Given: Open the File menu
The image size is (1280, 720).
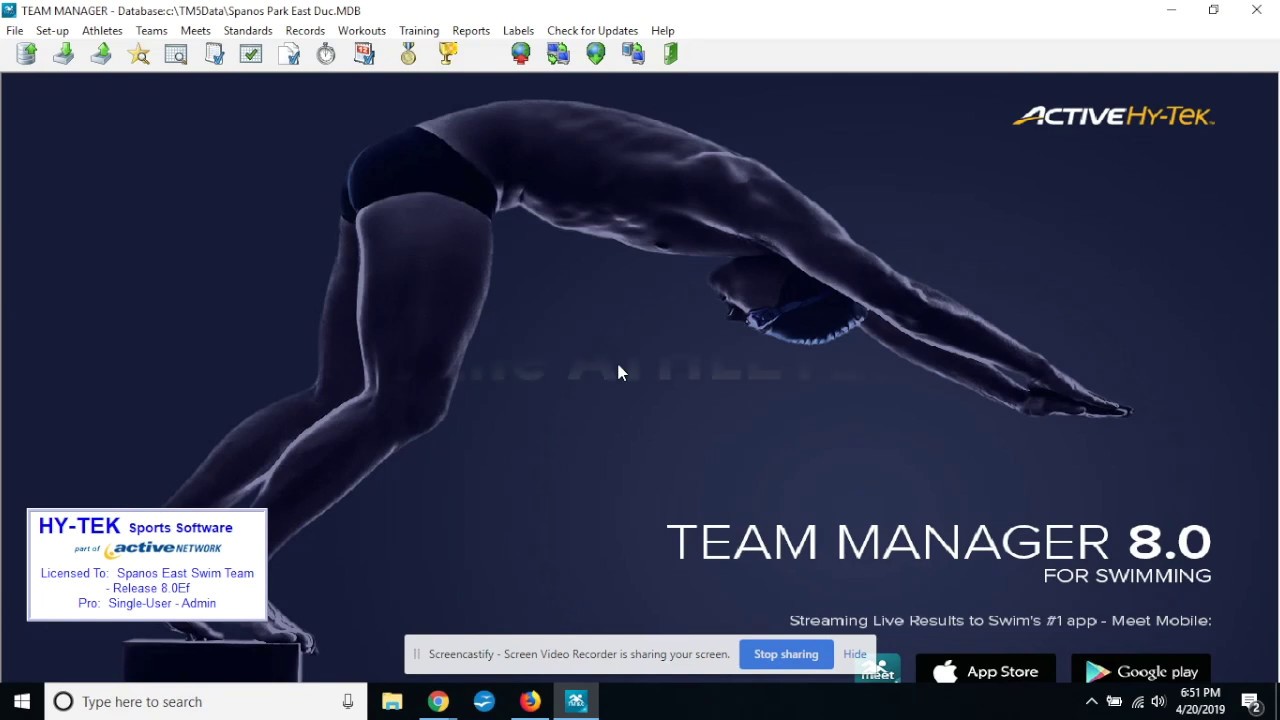Looking at the screenshot, I should point(15,31).
